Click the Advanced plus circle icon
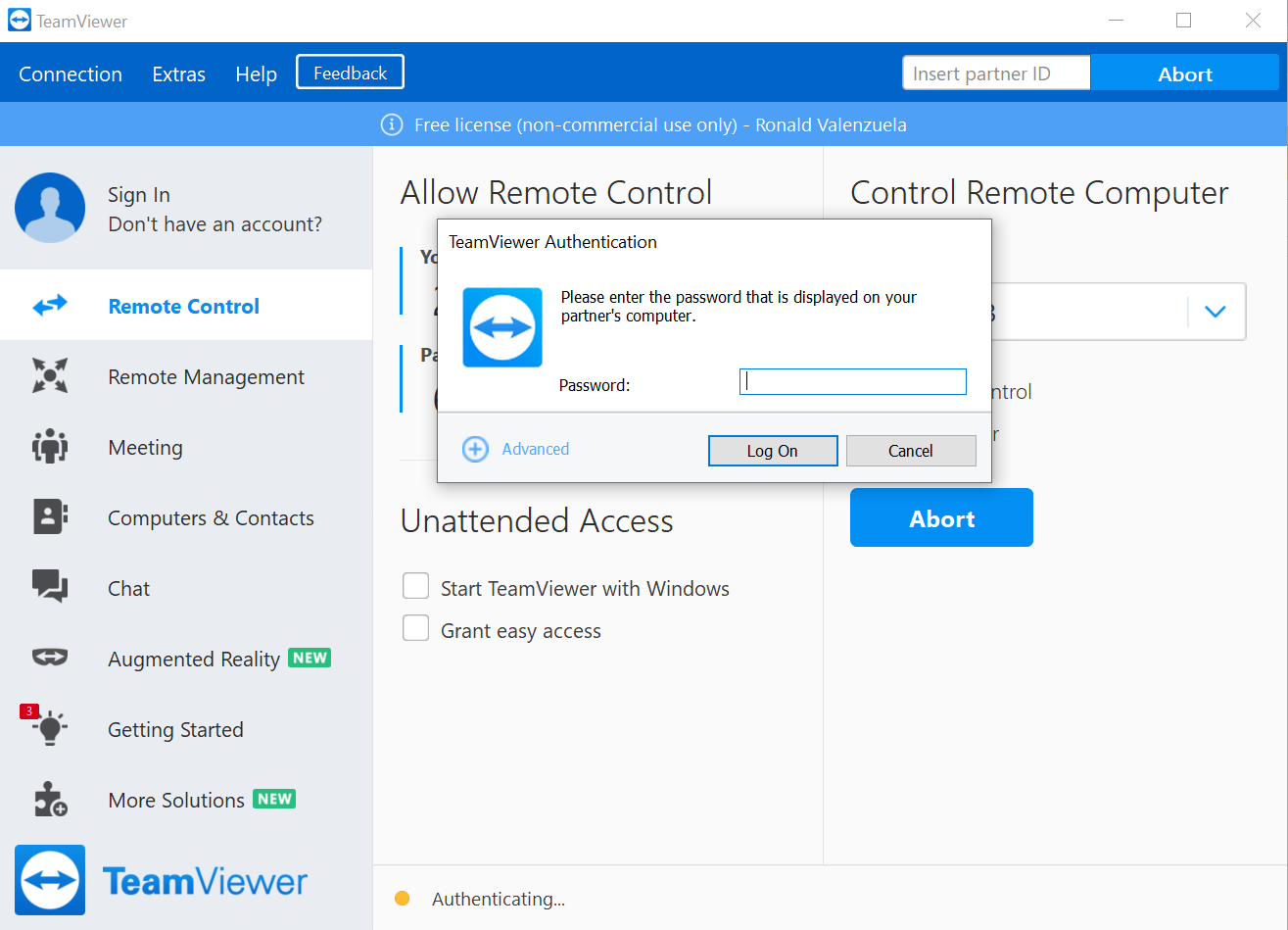This screenshot has height=930, width=1288. [475, 449]
